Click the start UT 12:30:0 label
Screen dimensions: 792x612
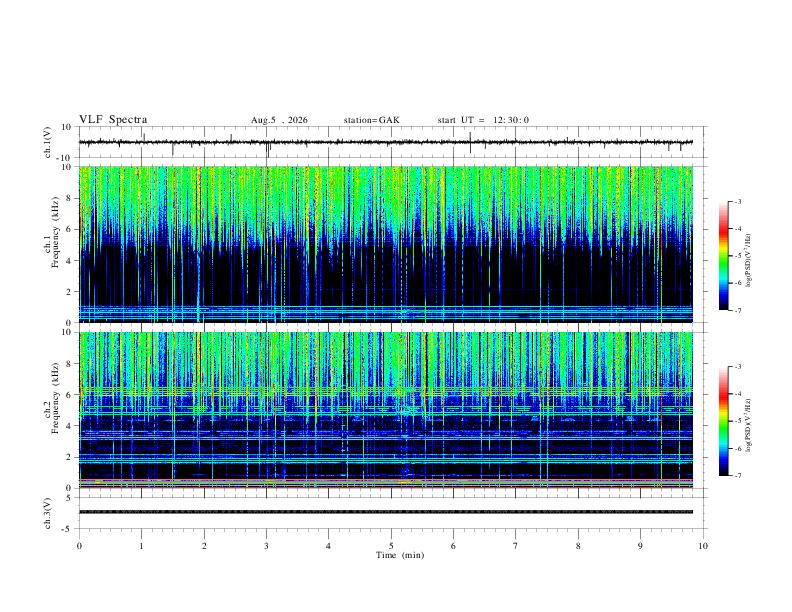coord(483,120)
